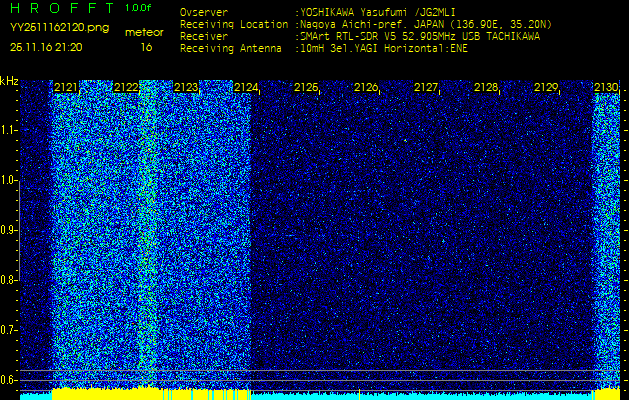Click the 1.1 kHz frequency axis label
The height and width of the screenshot is (400, 629).
[7, 130]
